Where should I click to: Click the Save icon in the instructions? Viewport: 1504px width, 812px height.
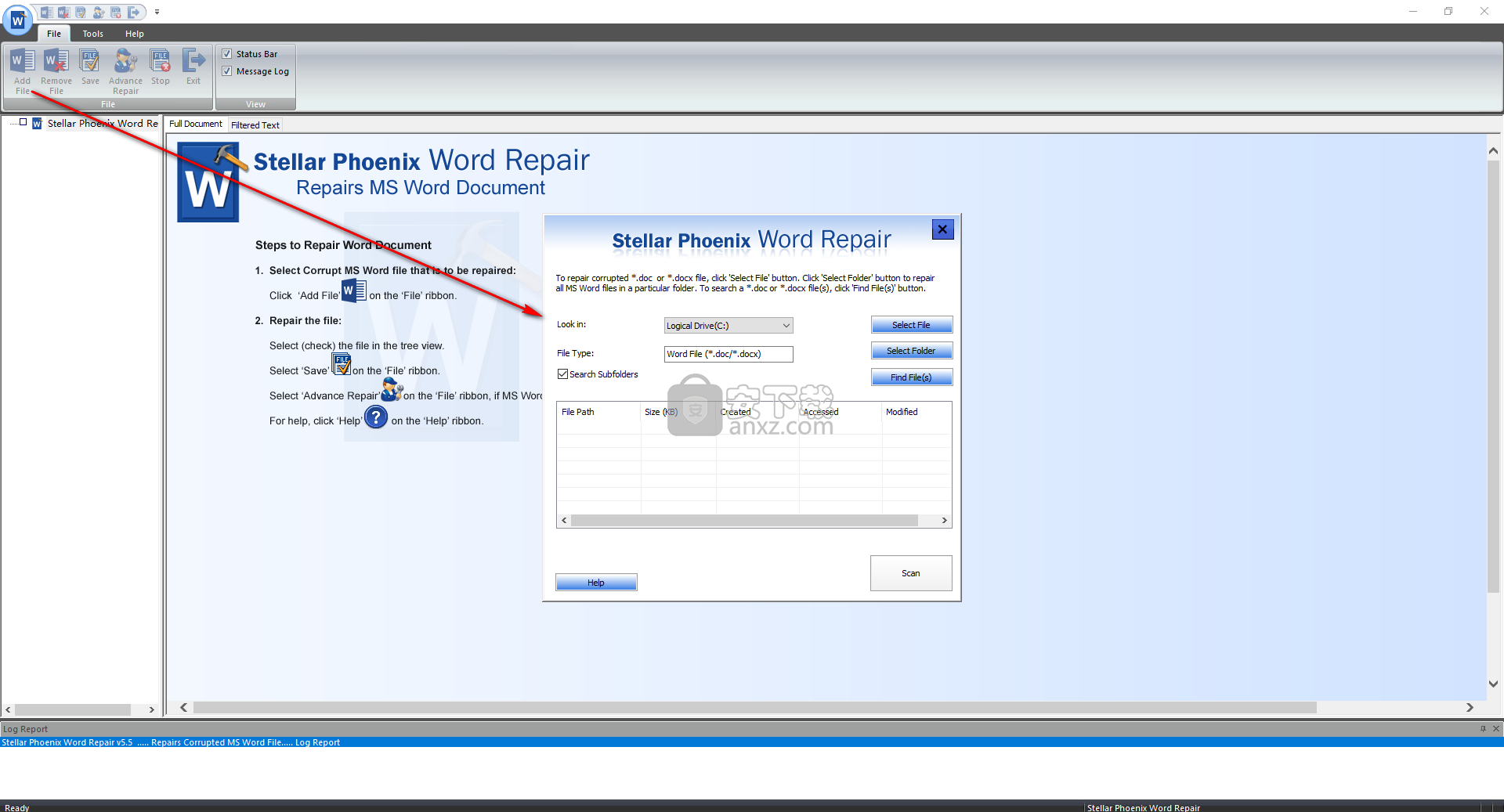(x=342, y=364)
